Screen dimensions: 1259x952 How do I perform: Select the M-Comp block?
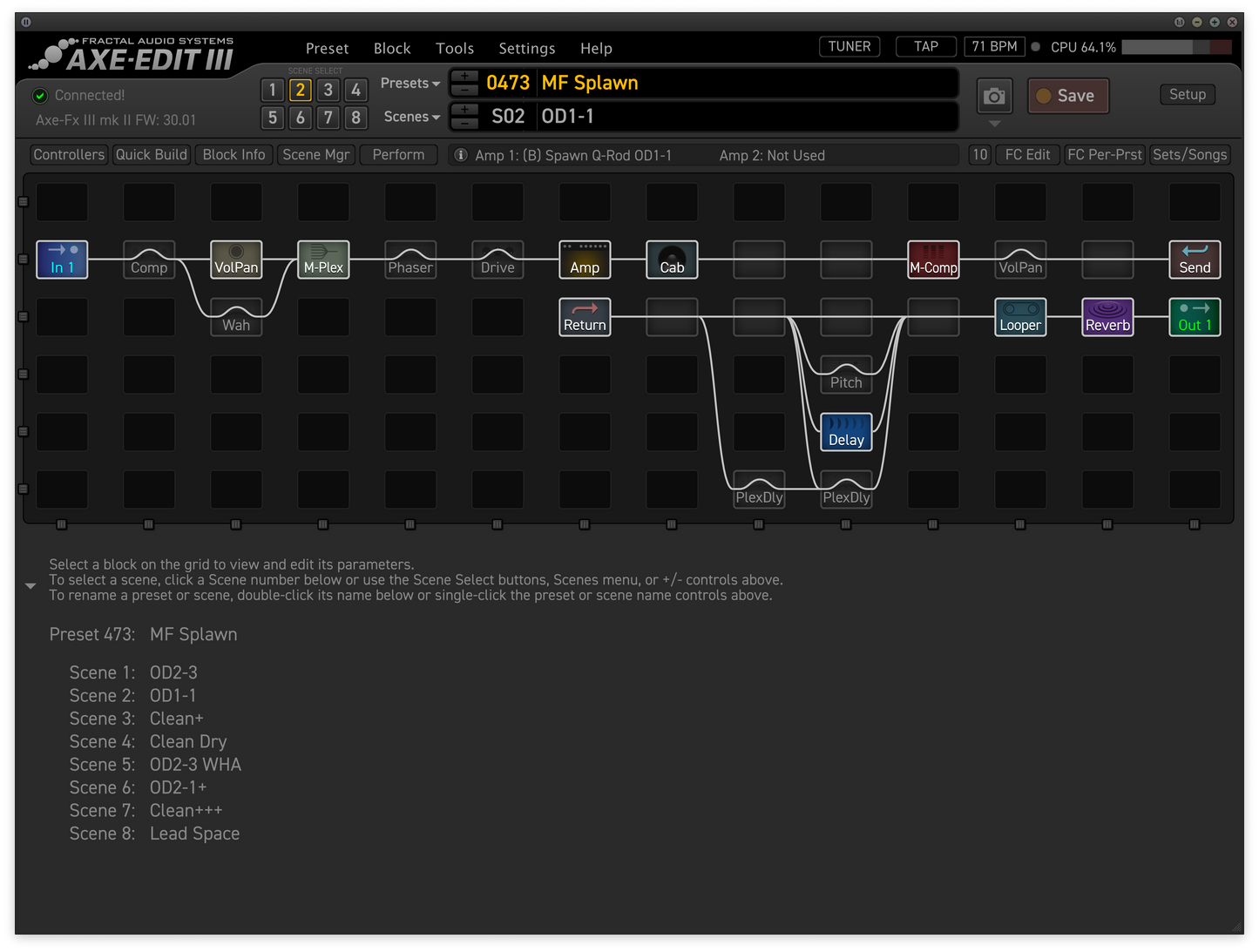932,259
